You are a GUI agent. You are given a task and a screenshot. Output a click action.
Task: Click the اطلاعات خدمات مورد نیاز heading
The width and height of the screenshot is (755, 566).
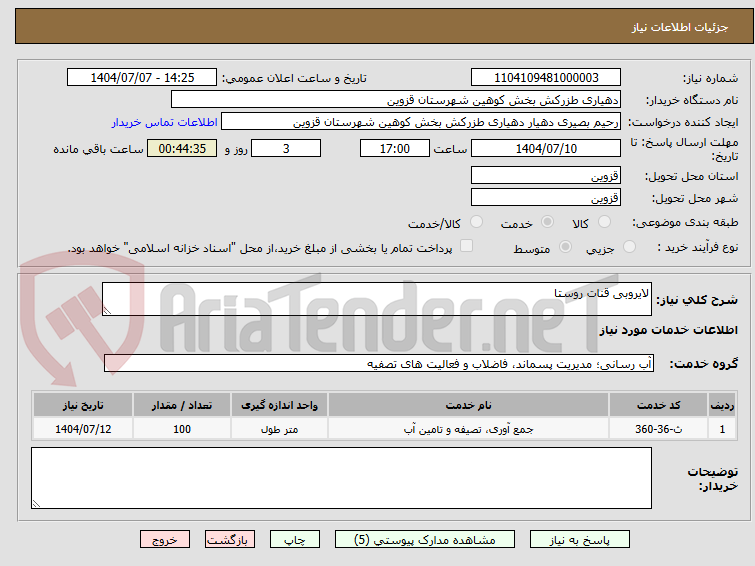pos(668,330)
